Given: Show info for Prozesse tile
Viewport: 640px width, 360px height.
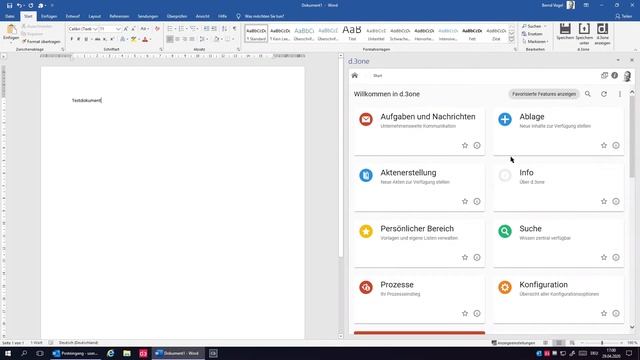Looking at the screenshot, I should coord(477,313).
